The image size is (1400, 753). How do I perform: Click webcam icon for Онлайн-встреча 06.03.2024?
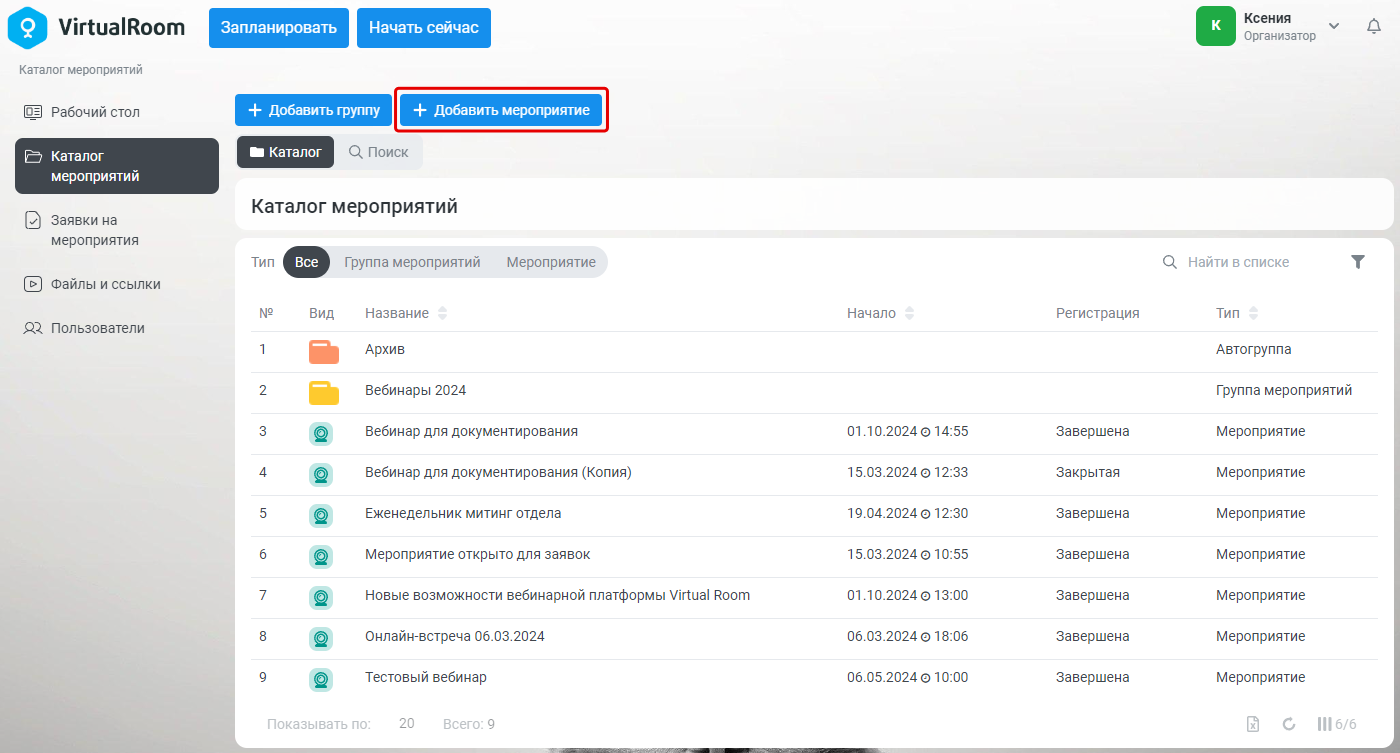click(321, 638)
